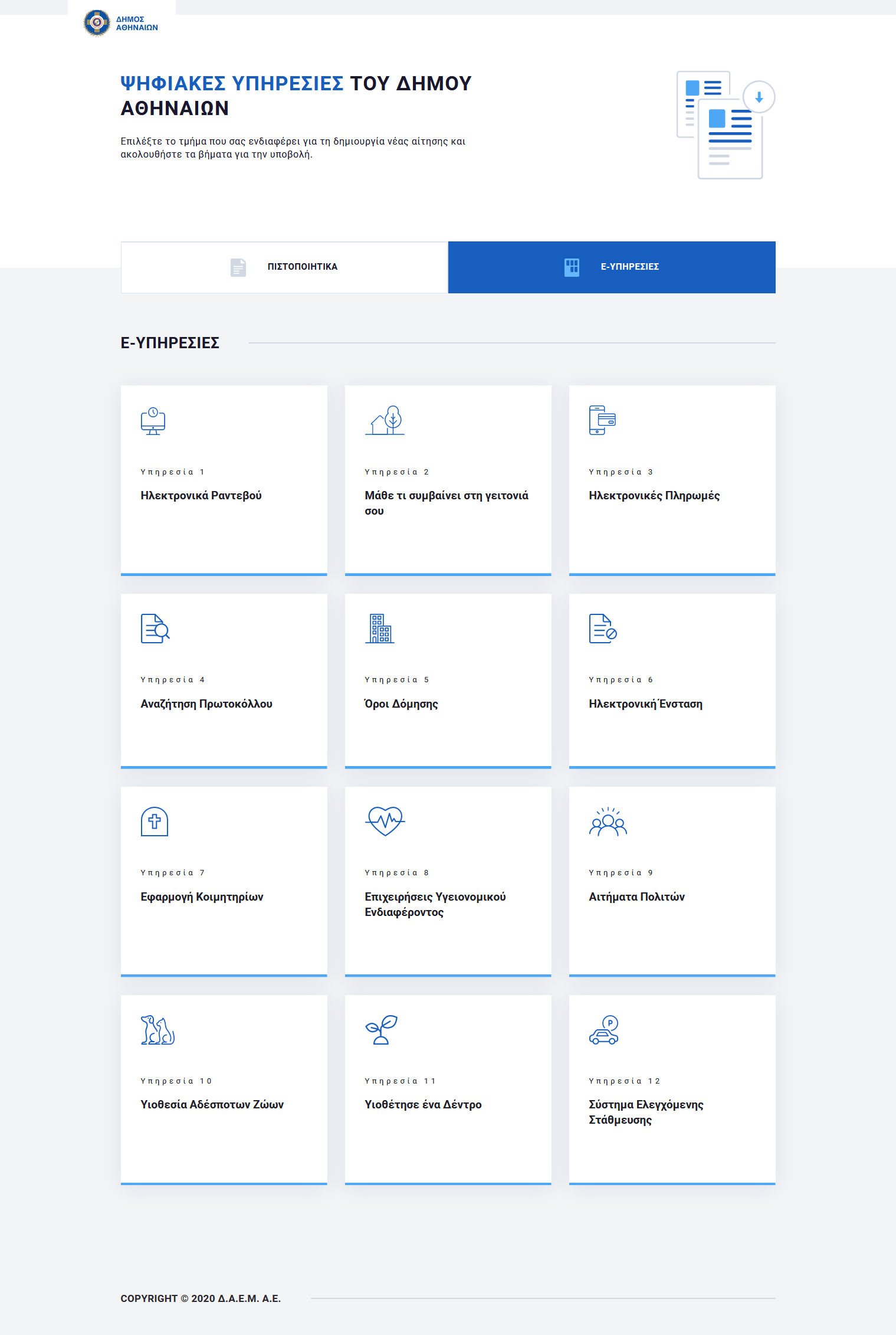Click the phone and card payments icon
Image resolution: width=896 pixels, height=1335 pixels.
pos(602,420)
